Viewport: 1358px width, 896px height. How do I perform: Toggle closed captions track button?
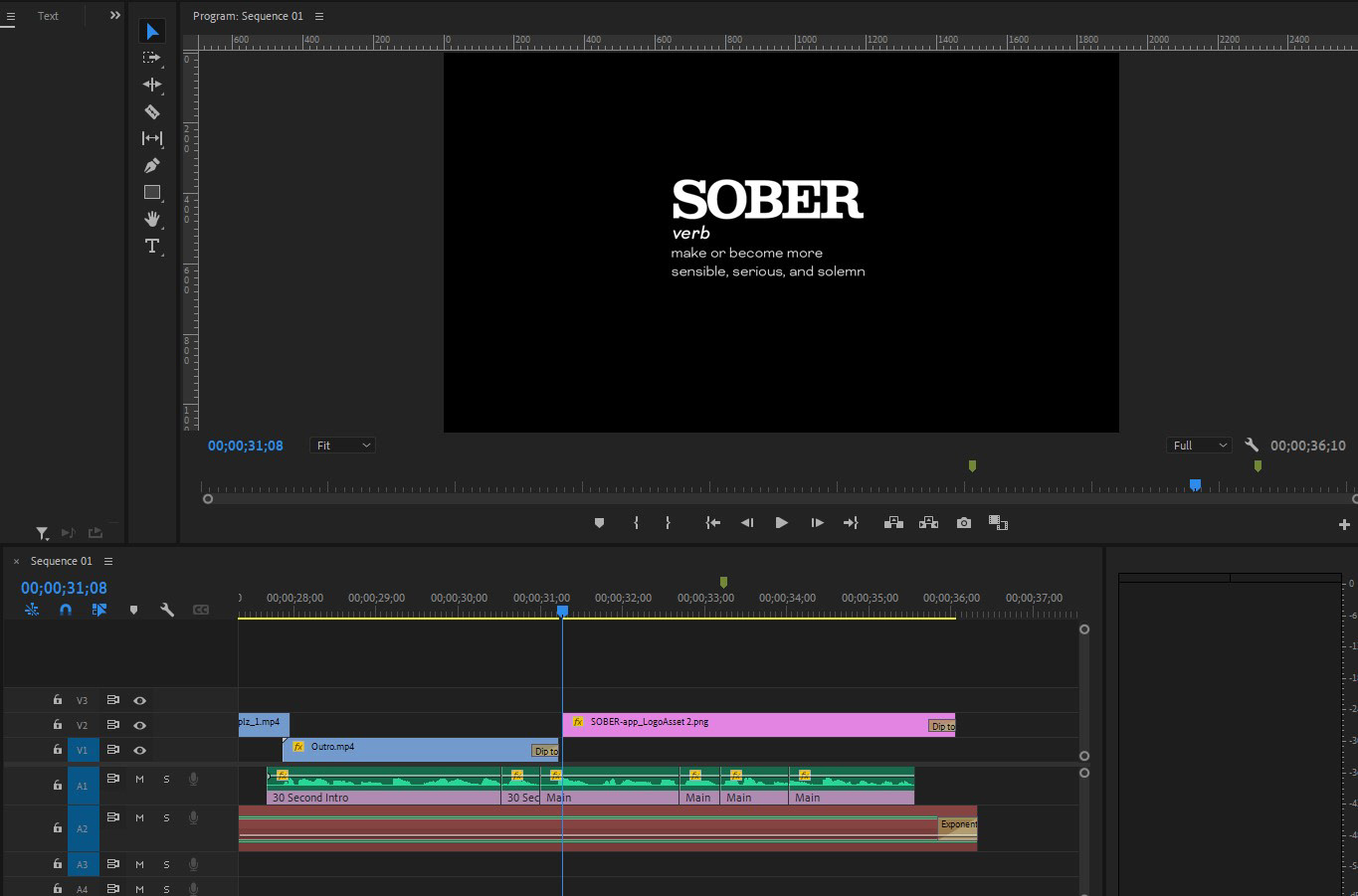(201, 610)
